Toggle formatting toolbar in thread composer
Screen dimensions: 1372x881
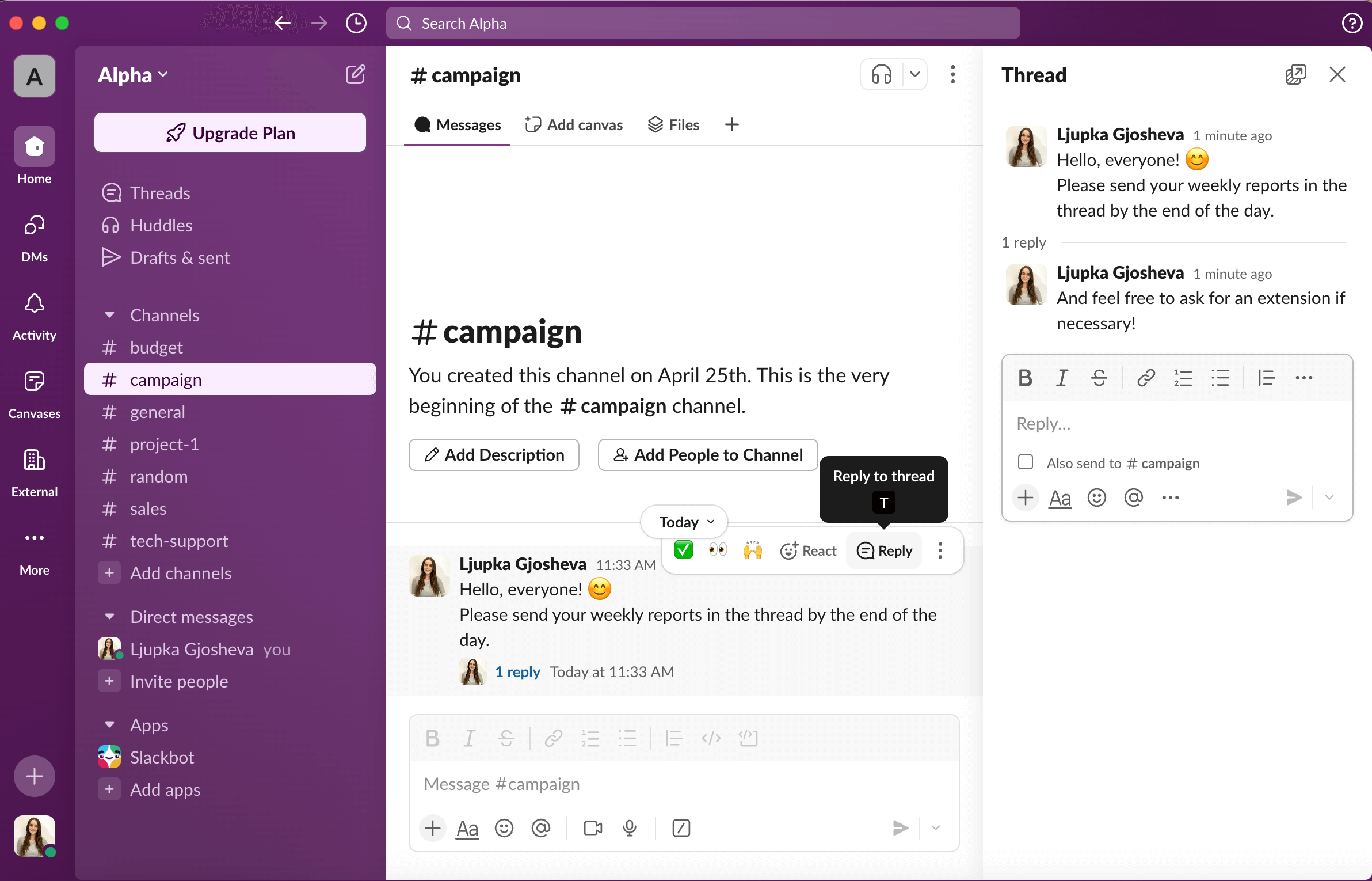pos(1060,498)
